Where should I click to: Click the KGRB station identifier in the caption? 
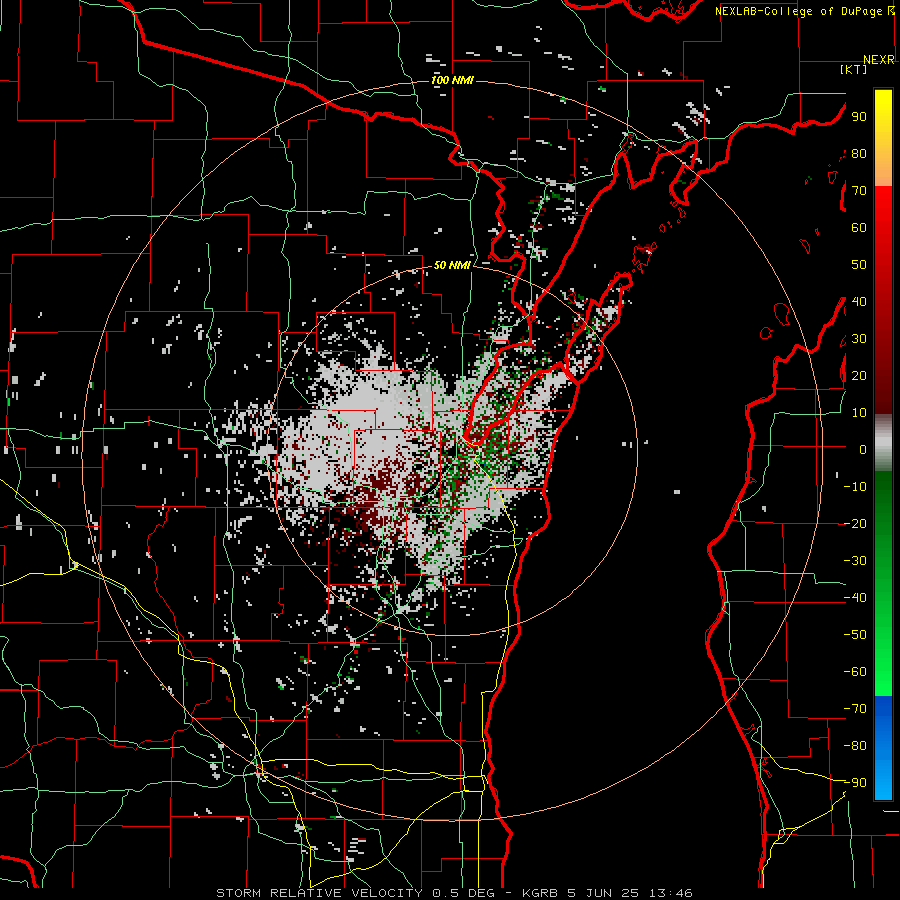(540, 893)
